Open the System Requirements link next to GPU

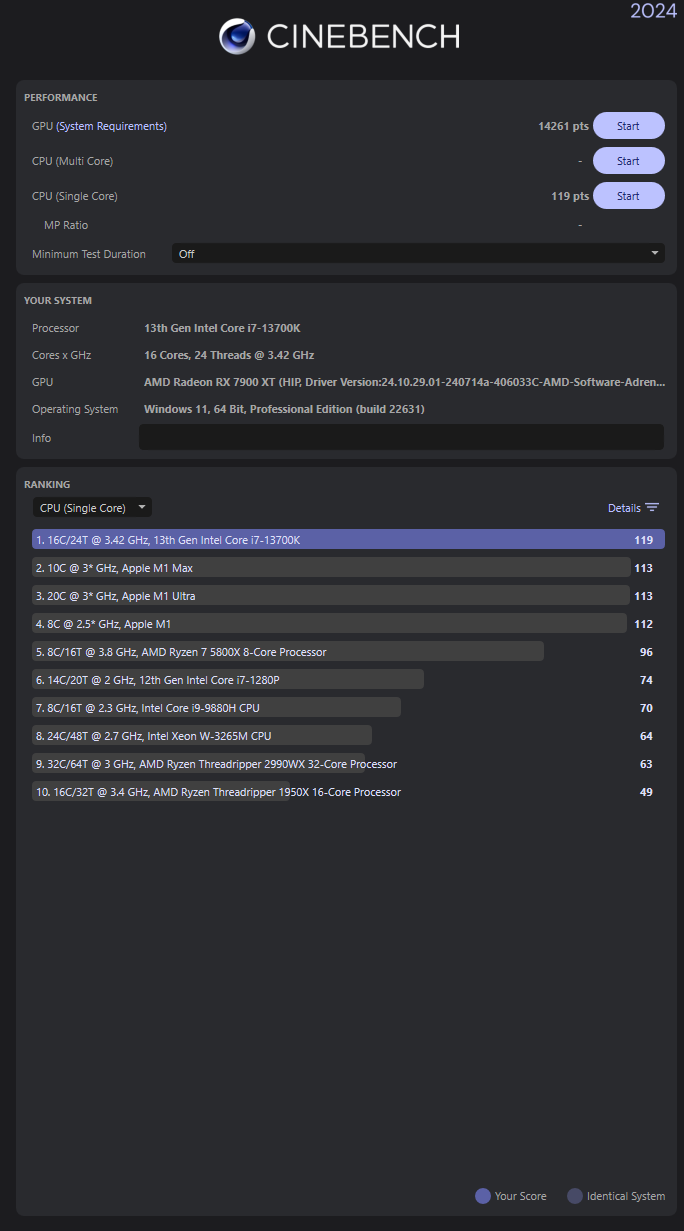pyautogui.click(x=112, y=126)
